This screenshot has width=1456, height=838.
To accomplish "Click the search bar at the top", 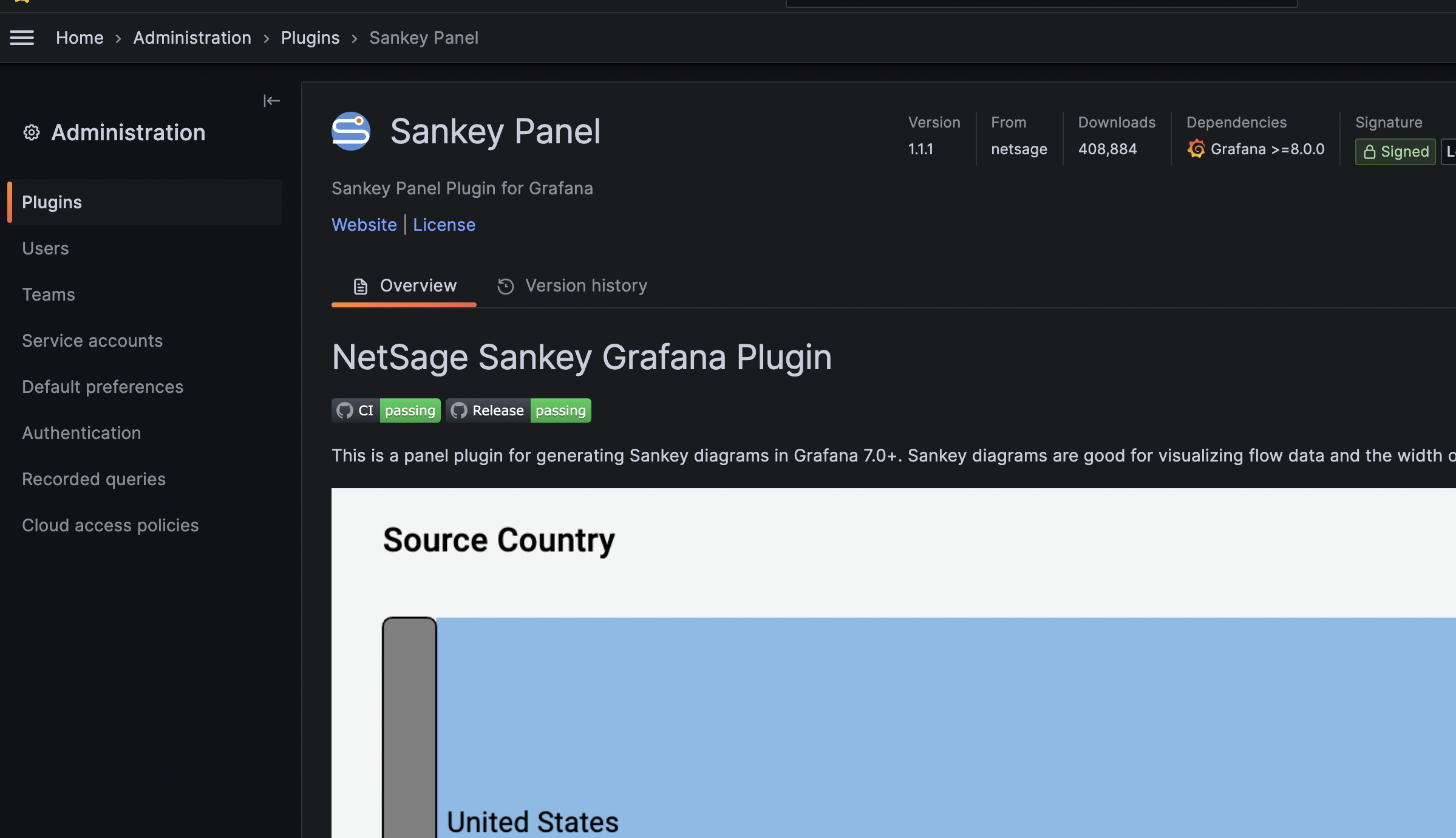I will (1041, 3).
